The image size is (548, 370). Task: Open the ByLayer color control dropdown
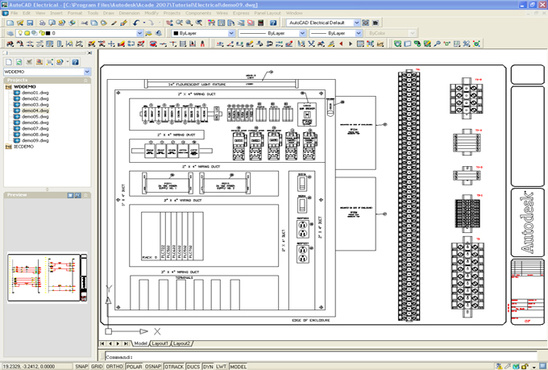click(231, 33)
